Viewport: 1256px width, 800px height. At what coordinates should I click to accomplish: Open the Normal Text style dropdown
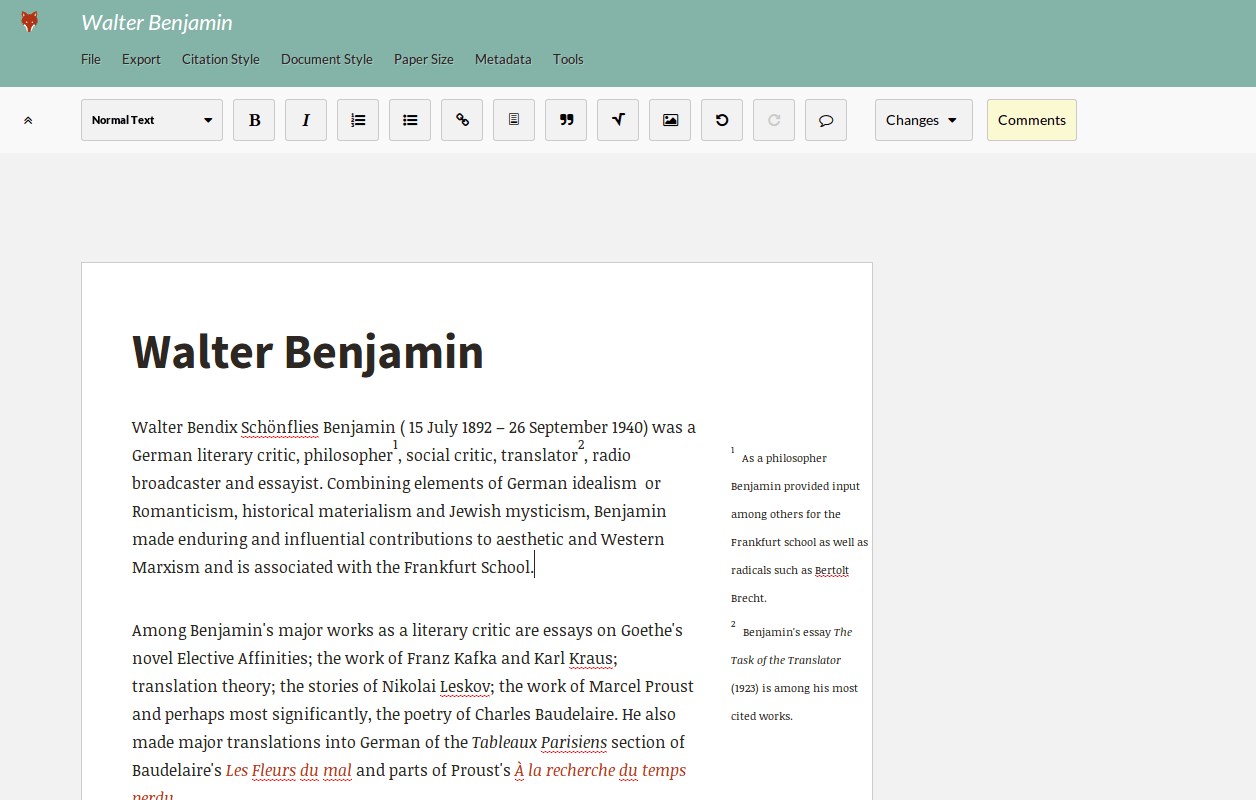[x=152, y=120]
